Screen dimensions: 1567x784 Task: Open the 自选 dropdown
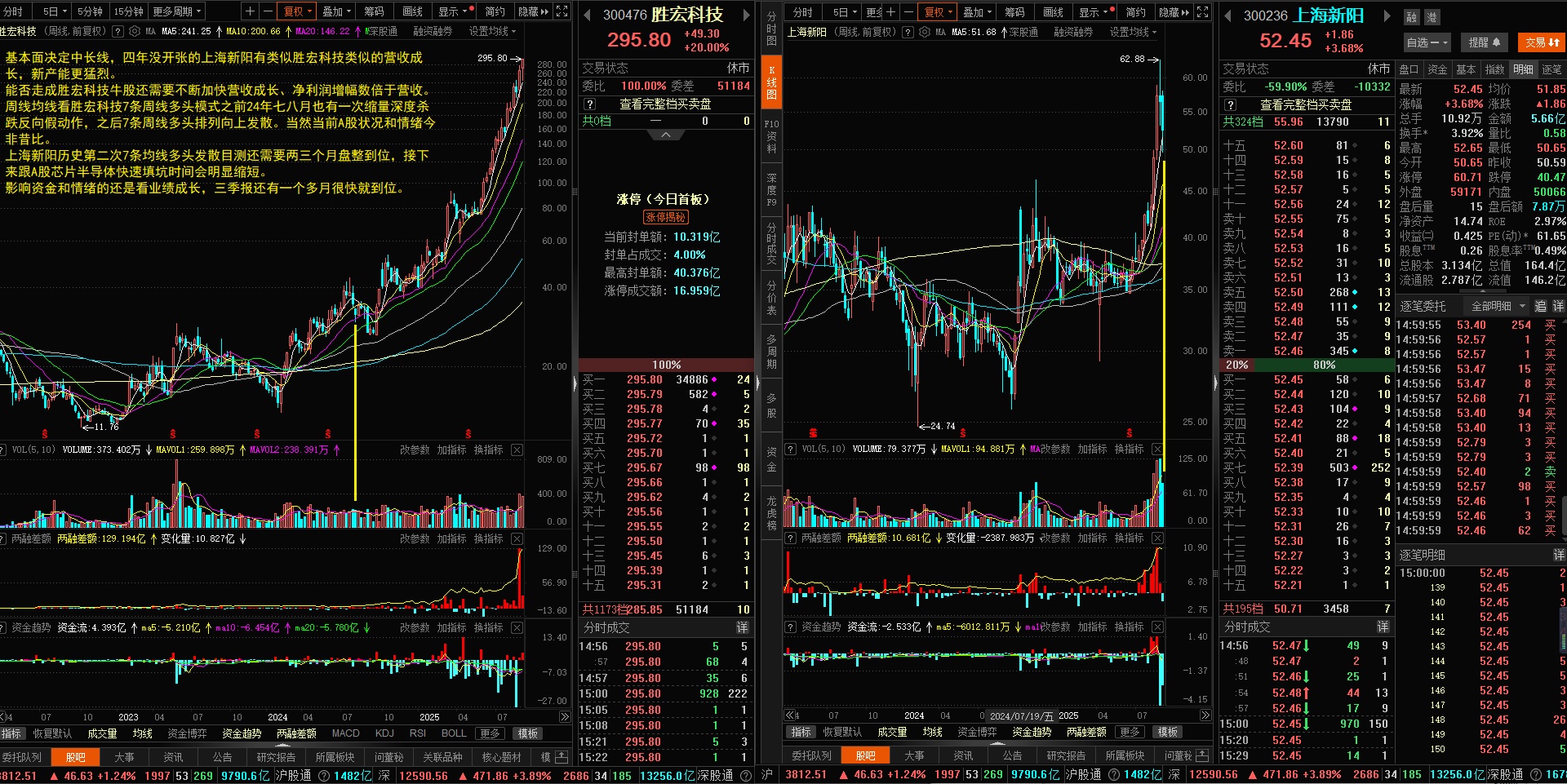click(x=1427, y=42)
